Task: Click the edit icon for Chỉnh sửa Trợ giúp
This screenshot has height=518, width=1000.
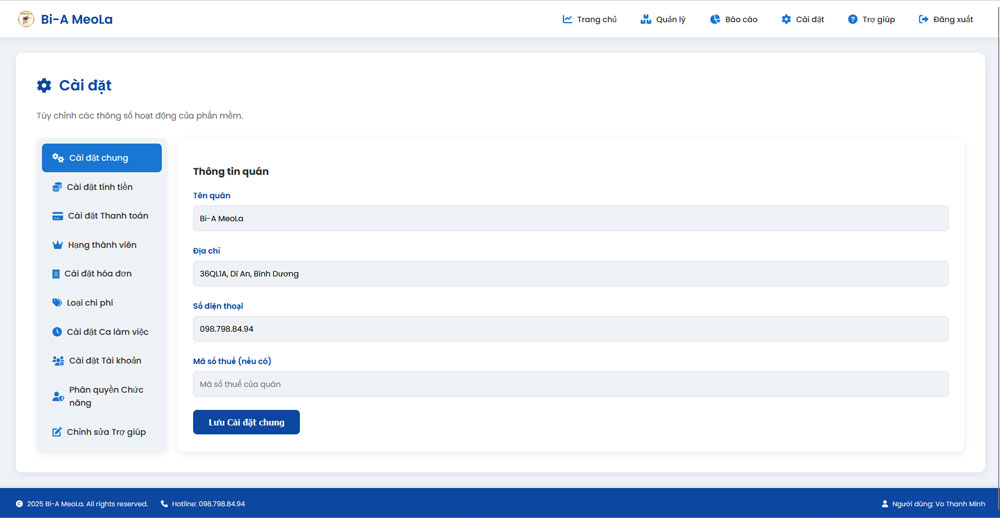Action: tap(57, 432)
